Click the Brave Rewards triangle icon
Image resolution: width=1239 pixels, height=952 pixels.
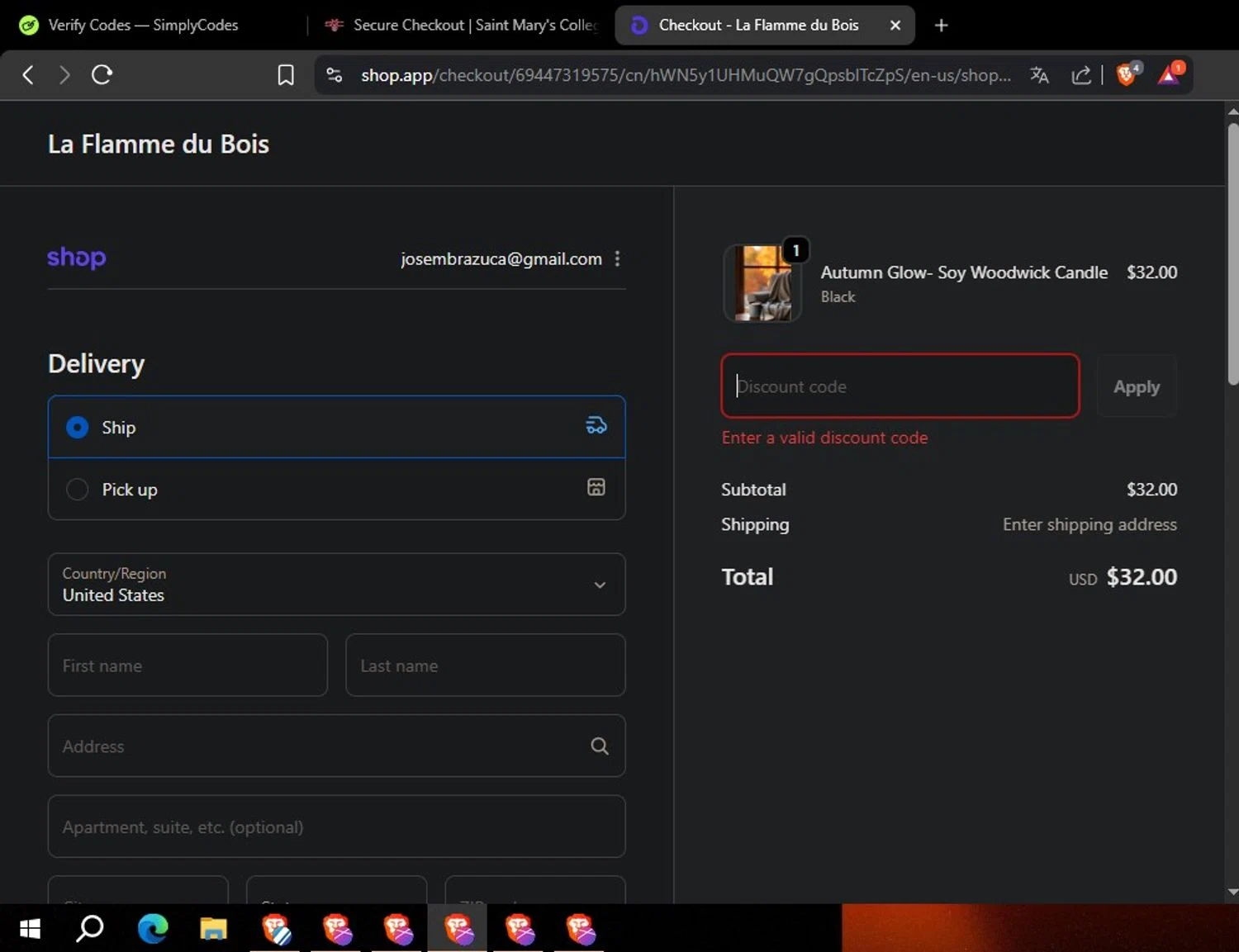[1169, 75]
